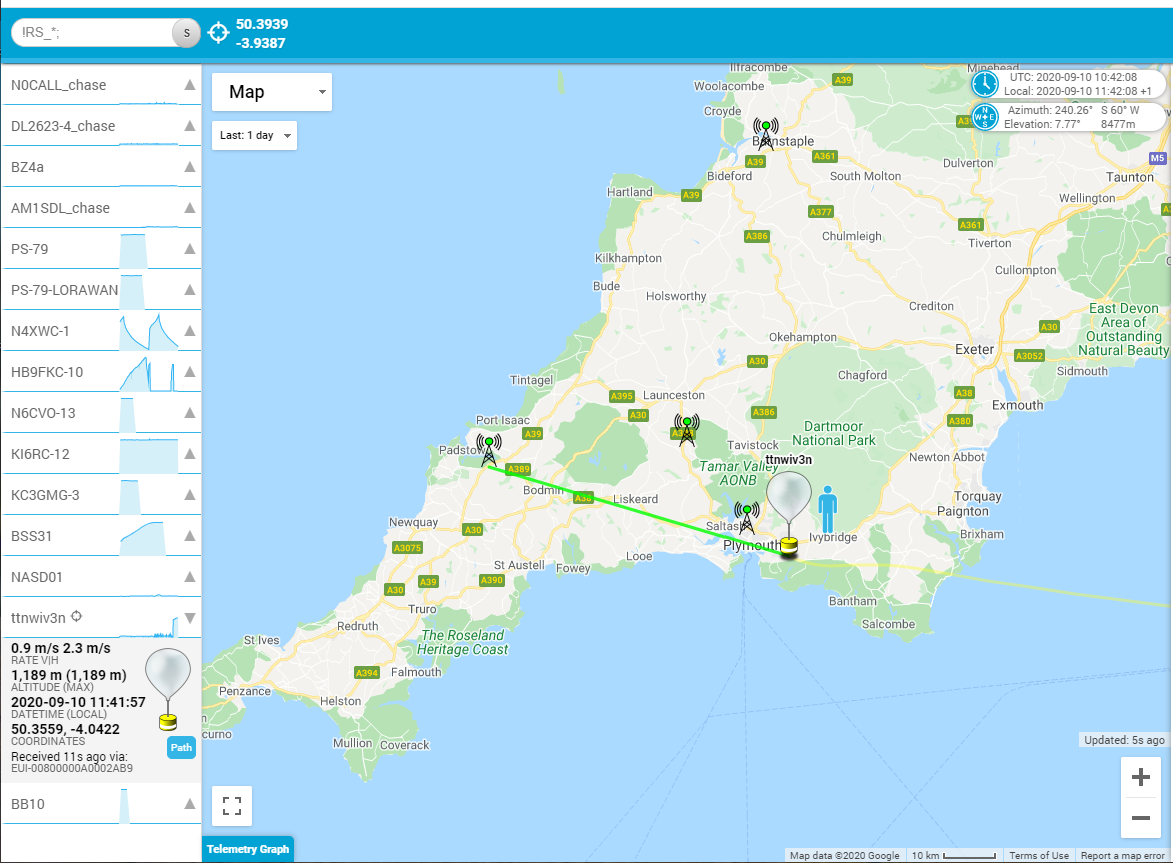This screenshot has width=1173, height=863.
Task: Click the compass icon beside Azimuth
Action: 984,117
